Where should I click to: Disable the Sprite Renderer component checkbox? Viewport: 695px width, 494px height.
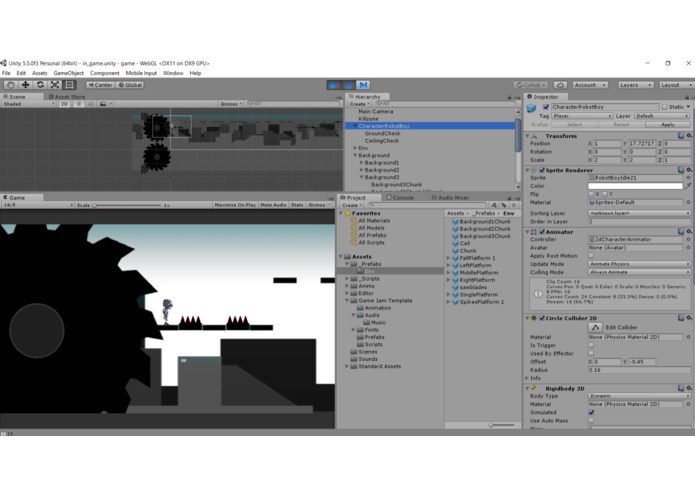(x=542, y=170)
